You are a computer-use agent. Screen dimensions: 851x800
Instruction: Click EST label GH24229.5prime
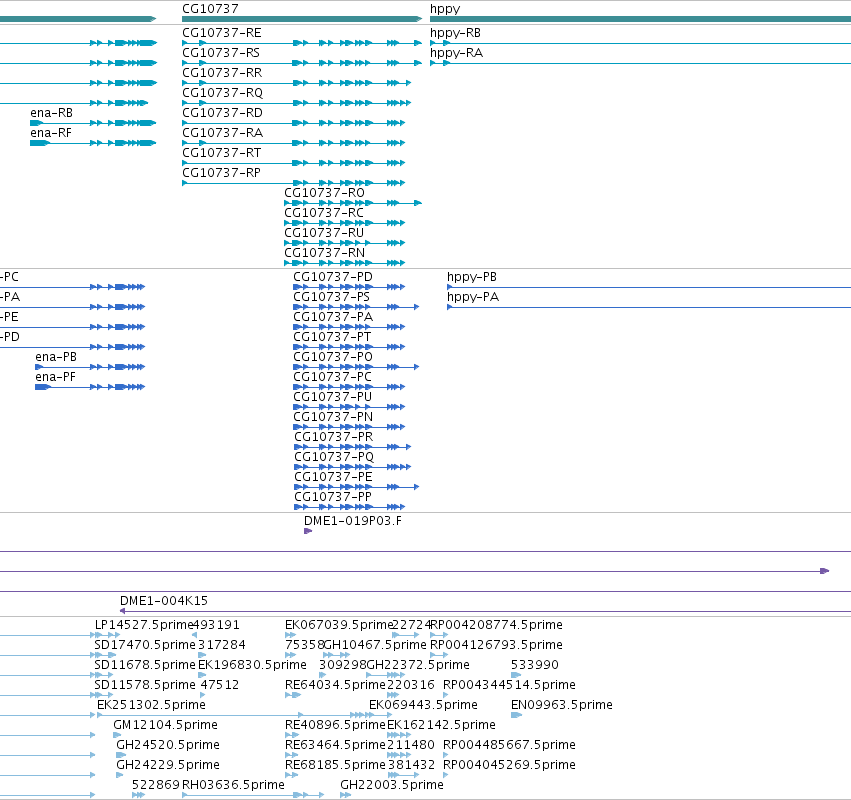168,765
